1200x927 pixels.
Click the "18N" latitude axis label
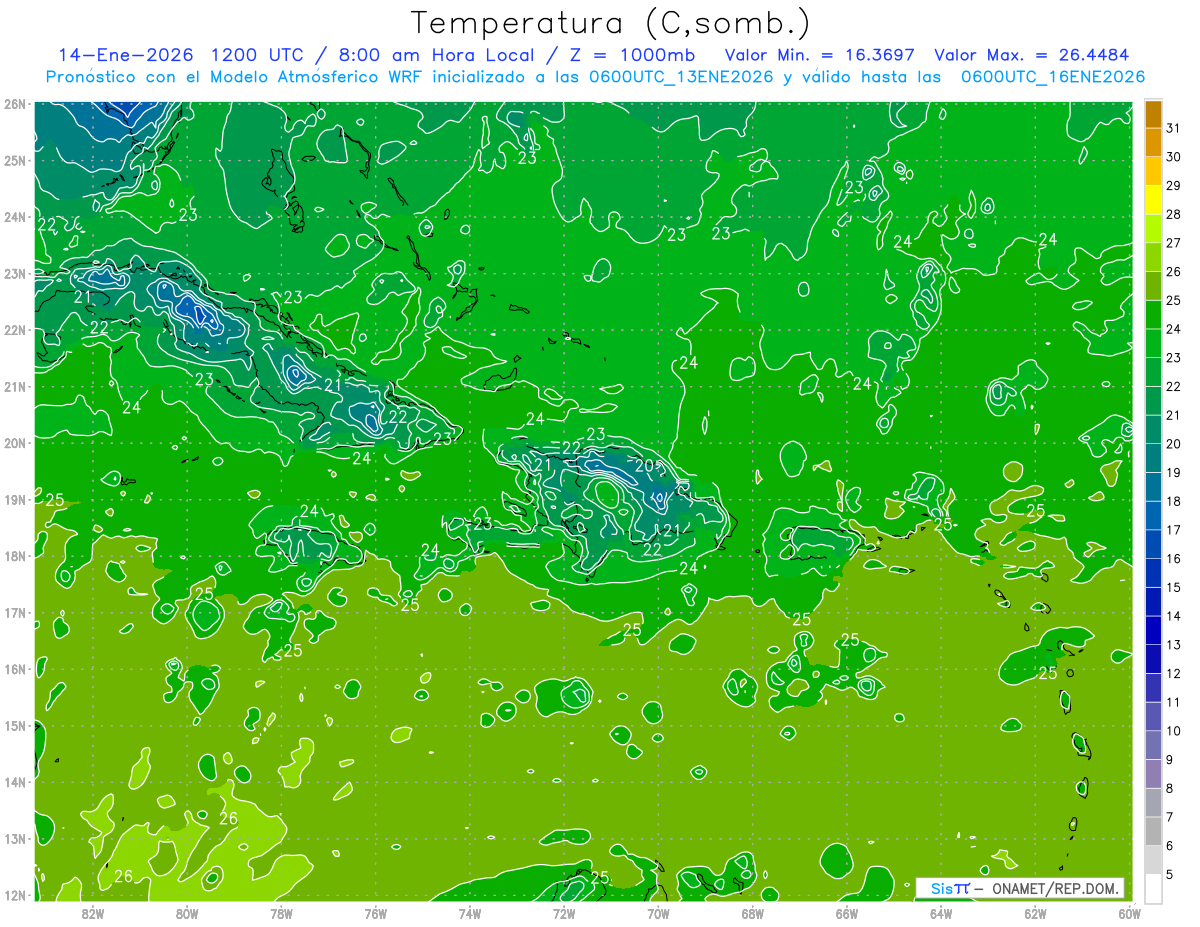coord(15,556)
